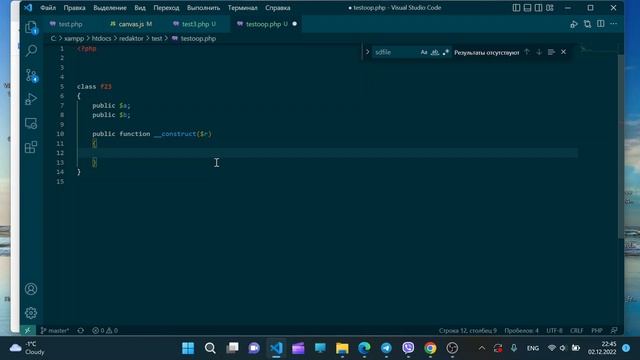Toggle panel layout icon in title bar
640x360 pixels.
(527, 8)
